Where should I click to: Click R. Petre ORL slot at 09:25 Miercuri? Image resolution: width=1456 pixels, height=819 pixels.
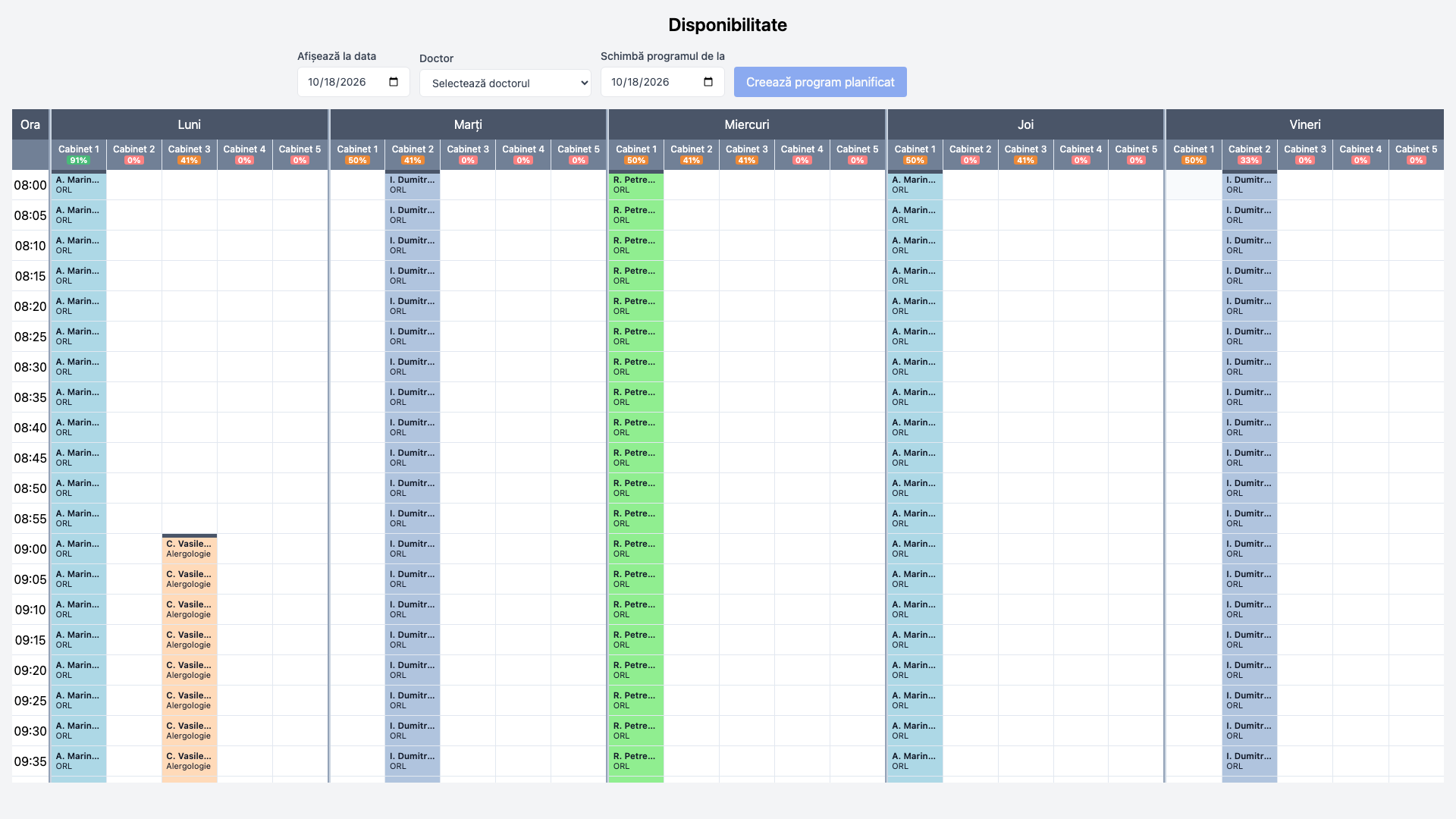[636, 701]
